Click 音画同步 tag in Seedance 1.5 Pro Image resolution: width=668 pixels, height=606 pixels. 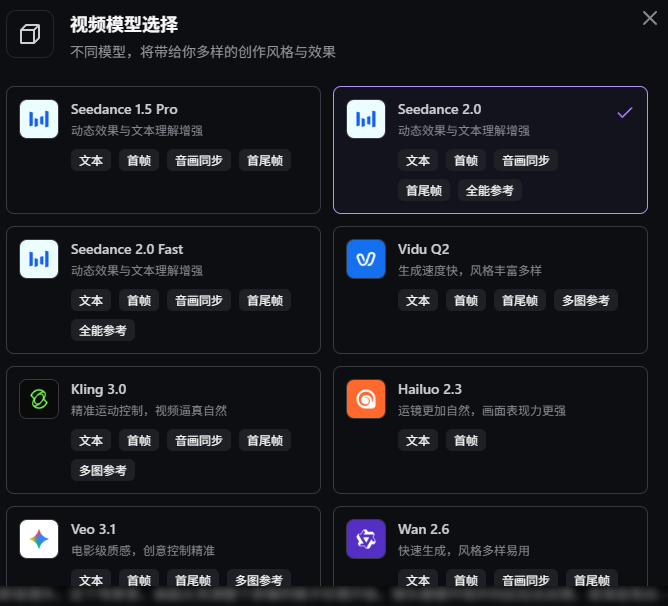tap(199, 160)
